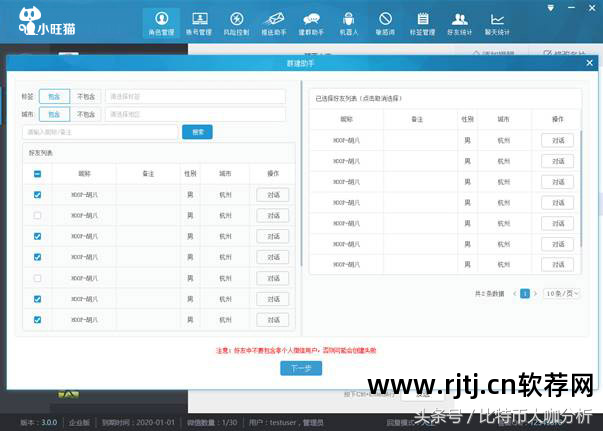Toggle the select-all checkbox in friend list header
Screen dimensions: 603x431
(x=37, y=174)
